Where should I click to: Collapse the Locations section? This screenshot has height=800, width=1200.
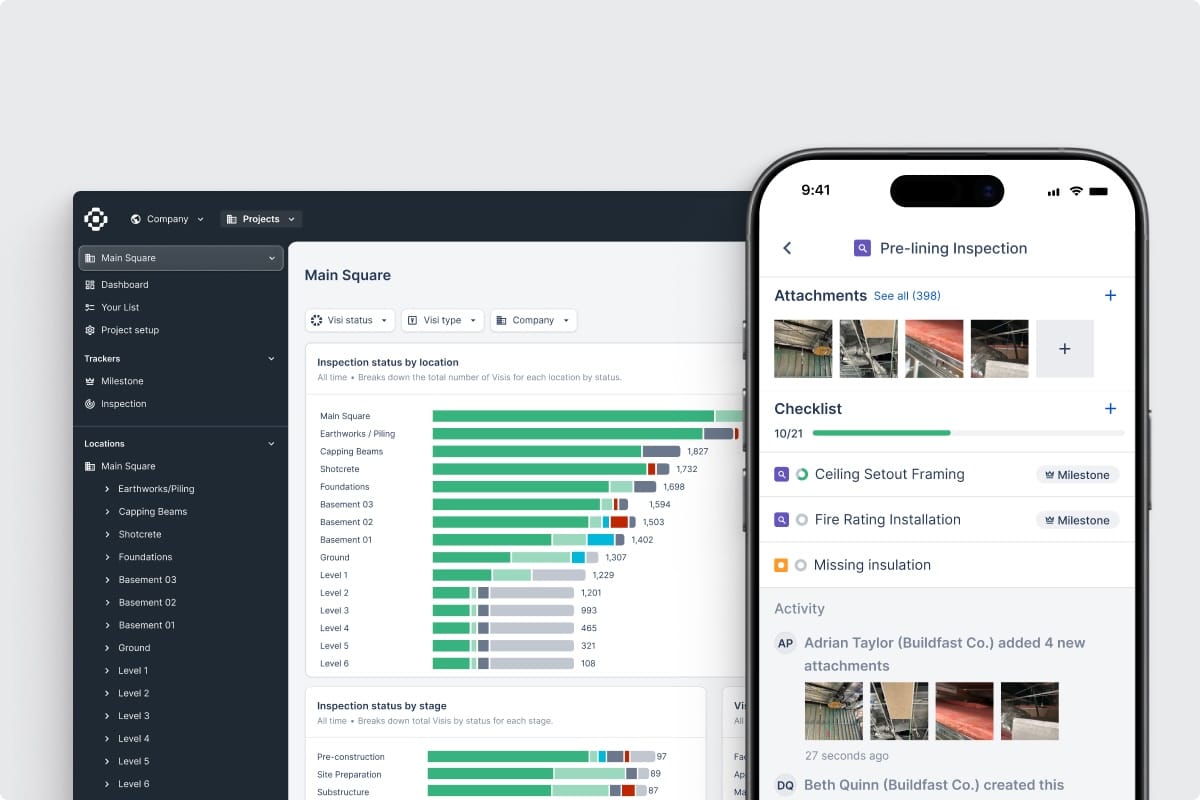[x=271, y=443]
